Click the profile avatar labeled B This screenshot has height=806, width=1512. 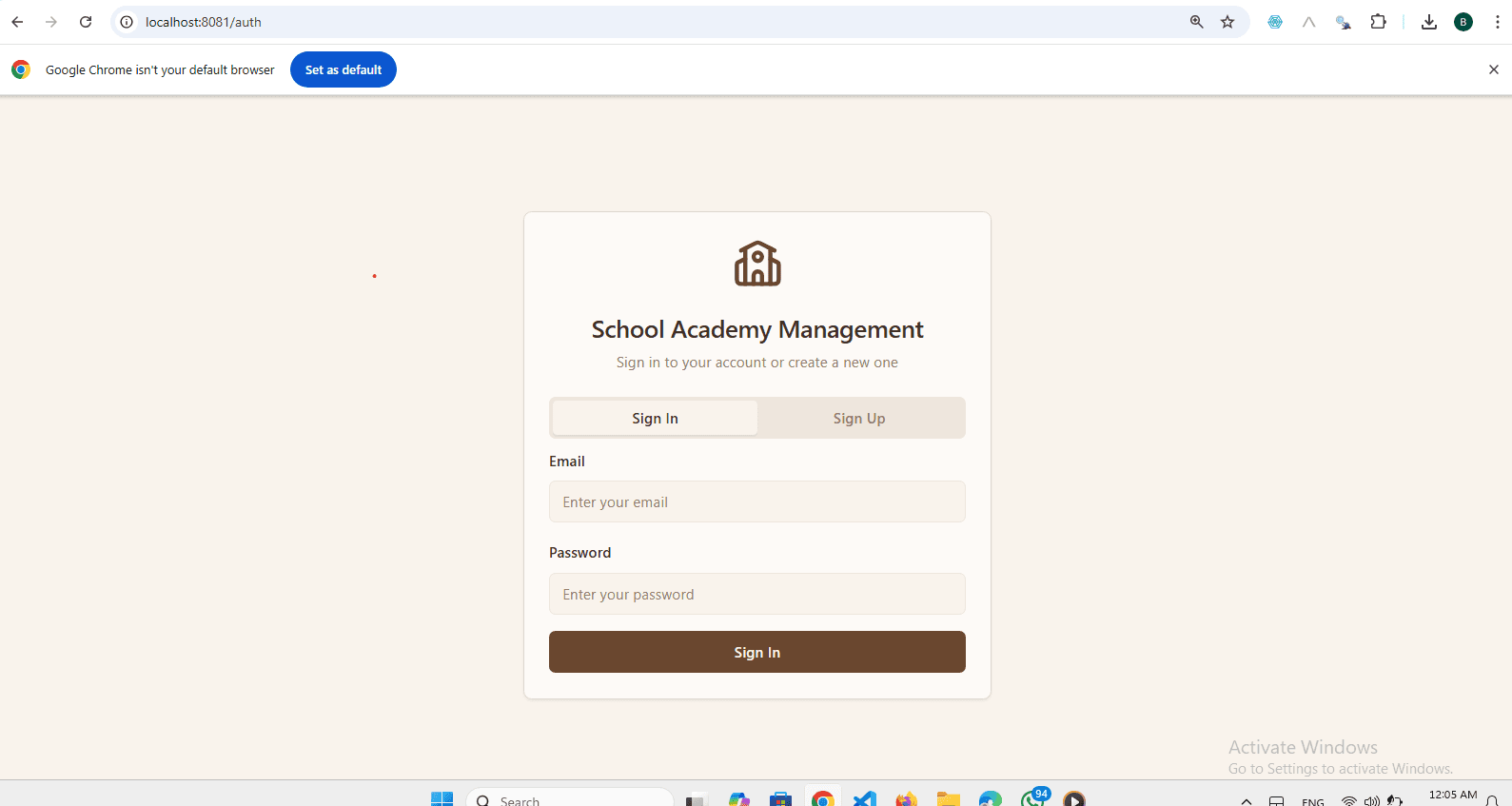click(1463, 22)
